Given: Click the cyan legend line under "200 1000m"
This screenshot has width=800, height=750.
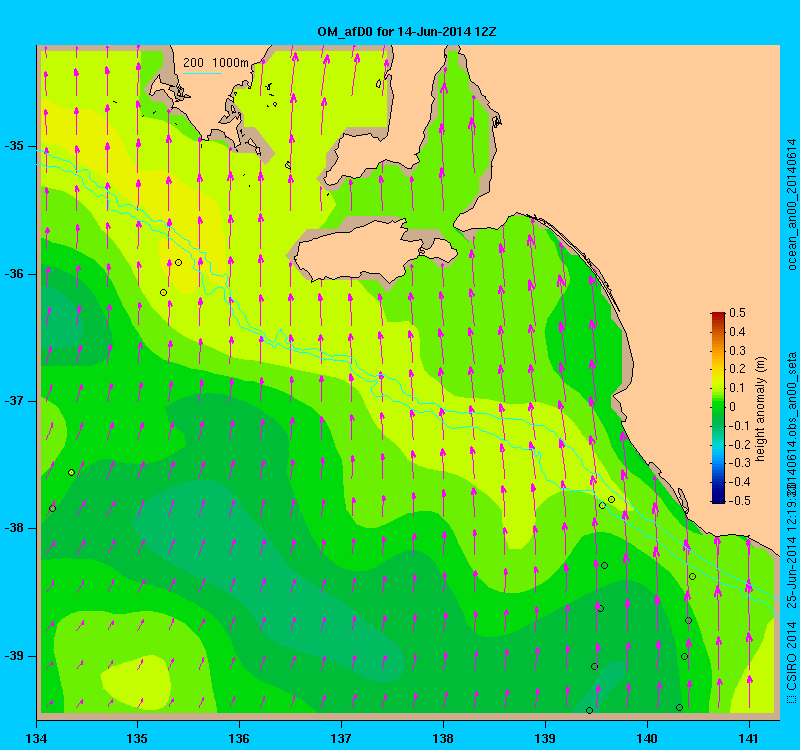Looking at the screenshot, I should pos(202,73).
